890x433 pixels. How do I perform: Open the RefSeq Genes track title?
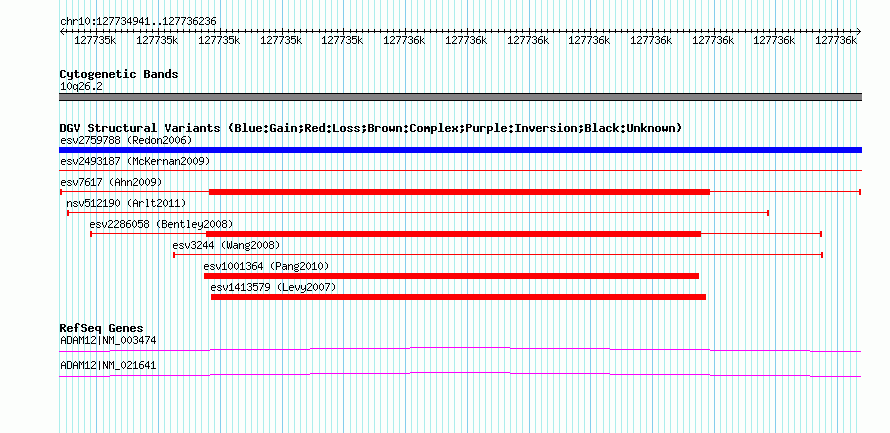(x=102, y=328)
